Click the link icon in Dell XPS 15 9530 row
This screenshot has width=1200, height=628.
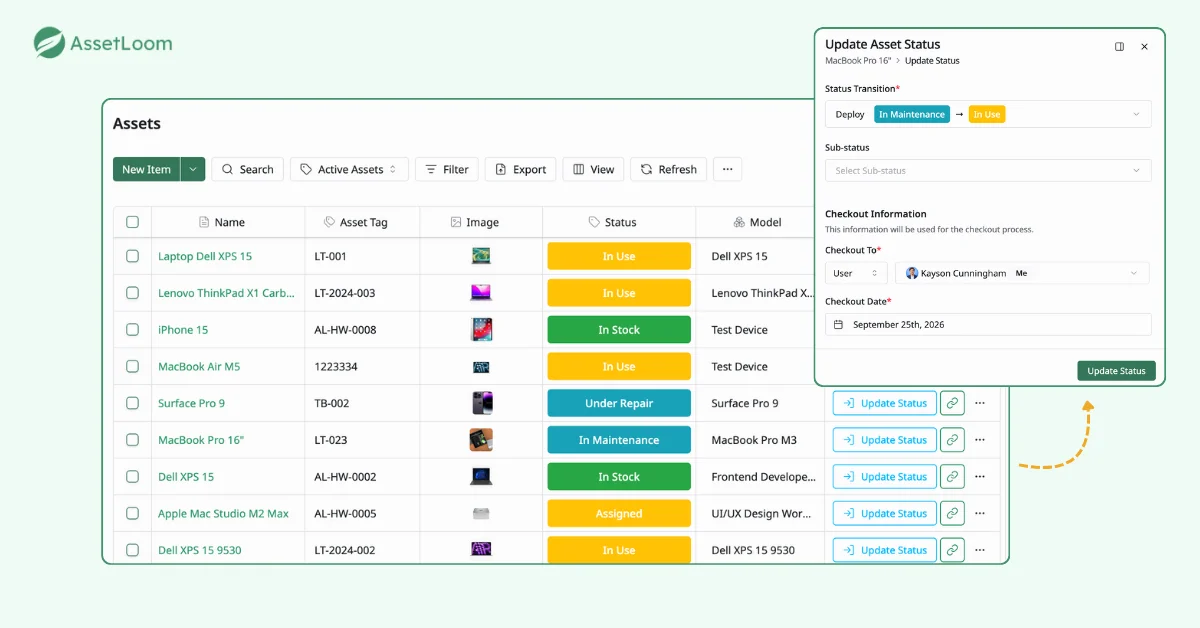(953, 550)
